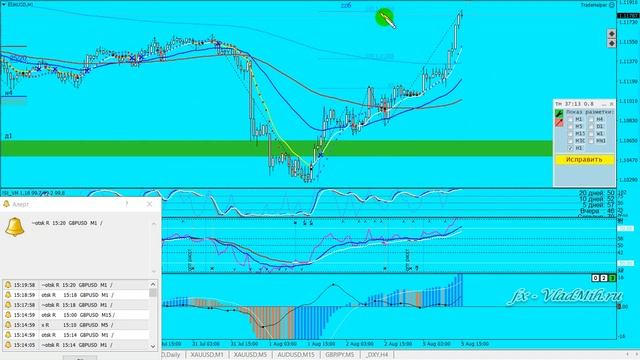
Task: Click the help question mark in the alert dialog
Action: click(127, 204)
